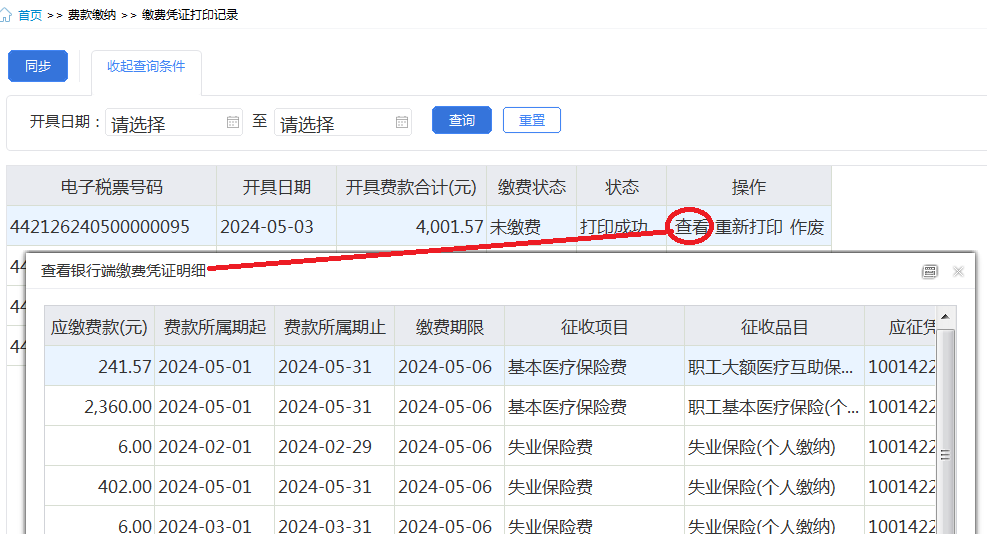
Task: Close the 查看银行端缴费凭证明细 dialog
Action: pyautogui.click(x=958, y=271)
